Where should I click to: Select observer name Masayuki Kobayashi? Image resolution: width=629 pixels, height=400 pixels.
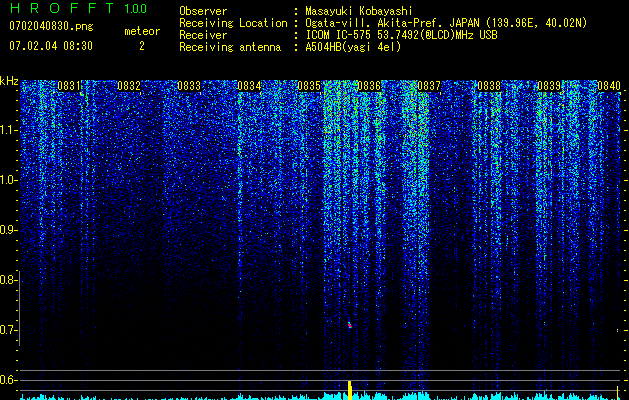tap(359, 11)
